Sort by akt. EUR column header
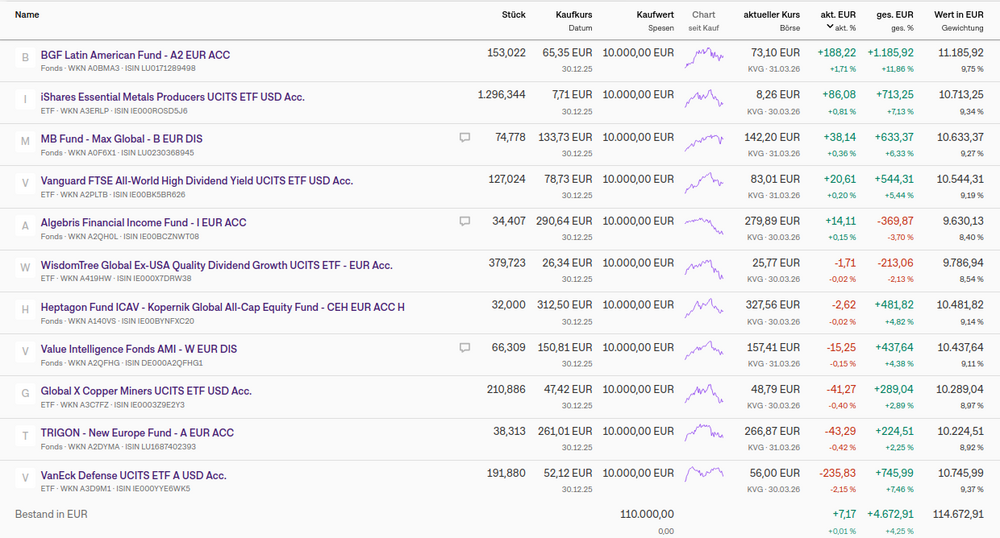1000x538 pixels. [x=838, y=15]
